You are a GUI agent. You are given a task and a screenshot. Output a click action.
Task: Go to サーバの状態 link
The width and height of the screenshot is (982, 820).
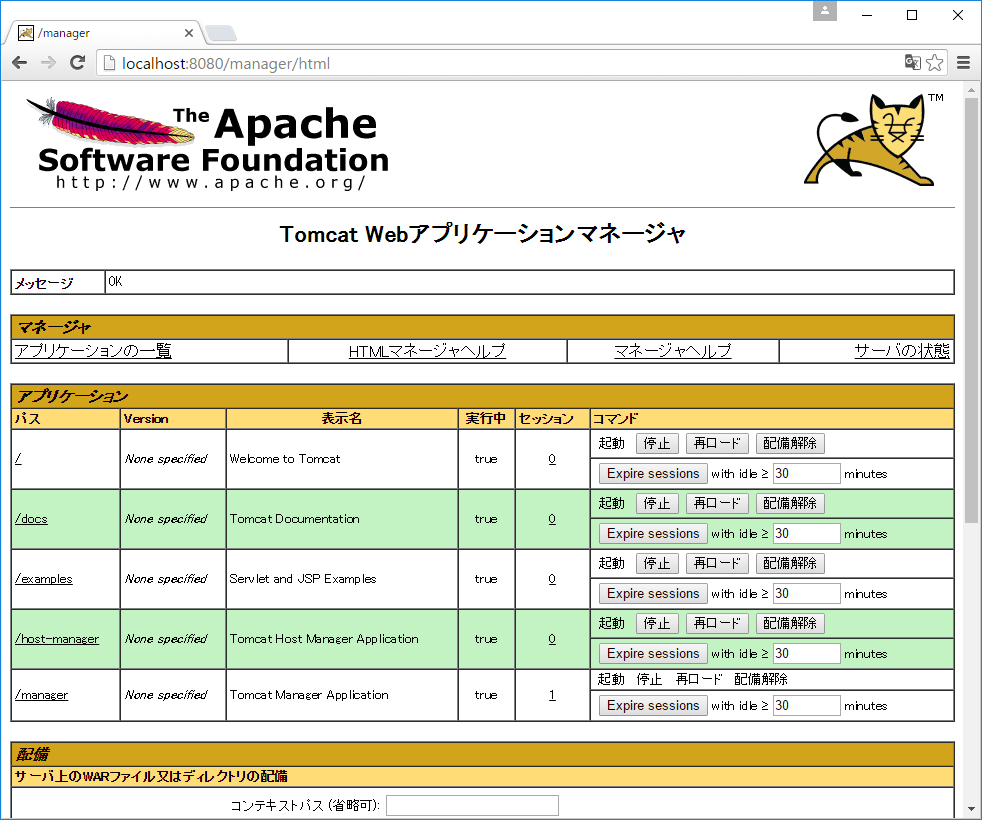point(901,351)
